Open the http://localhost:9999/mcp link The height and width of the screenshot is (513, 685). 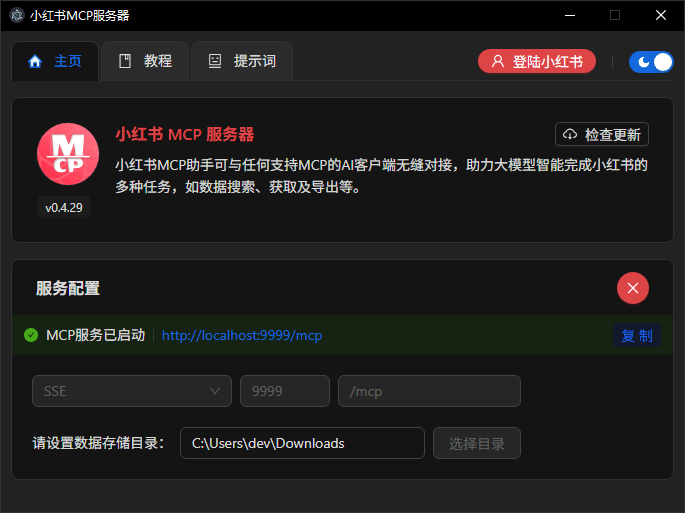pyautogui.click(x=242, y=335)
